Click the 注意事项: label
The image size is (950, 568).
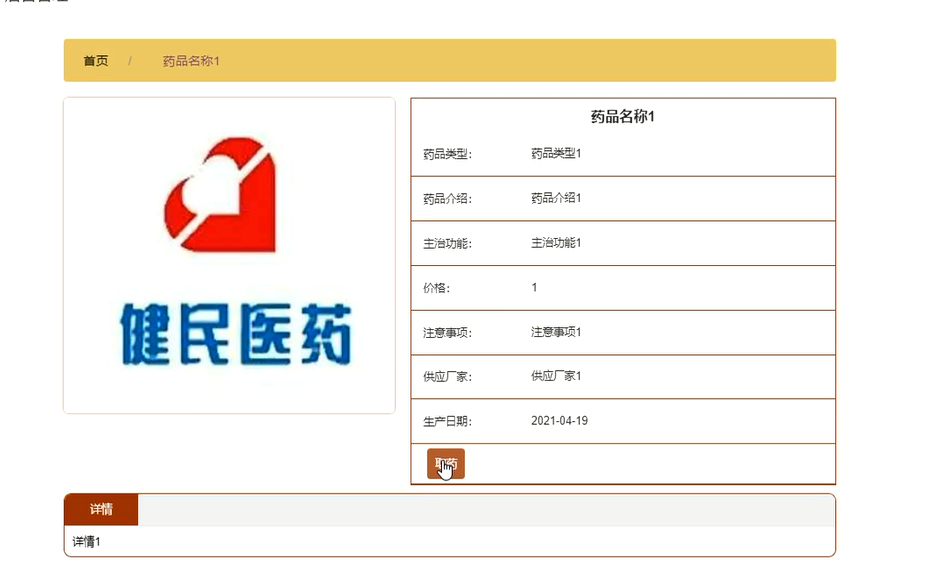coord(447,333)
